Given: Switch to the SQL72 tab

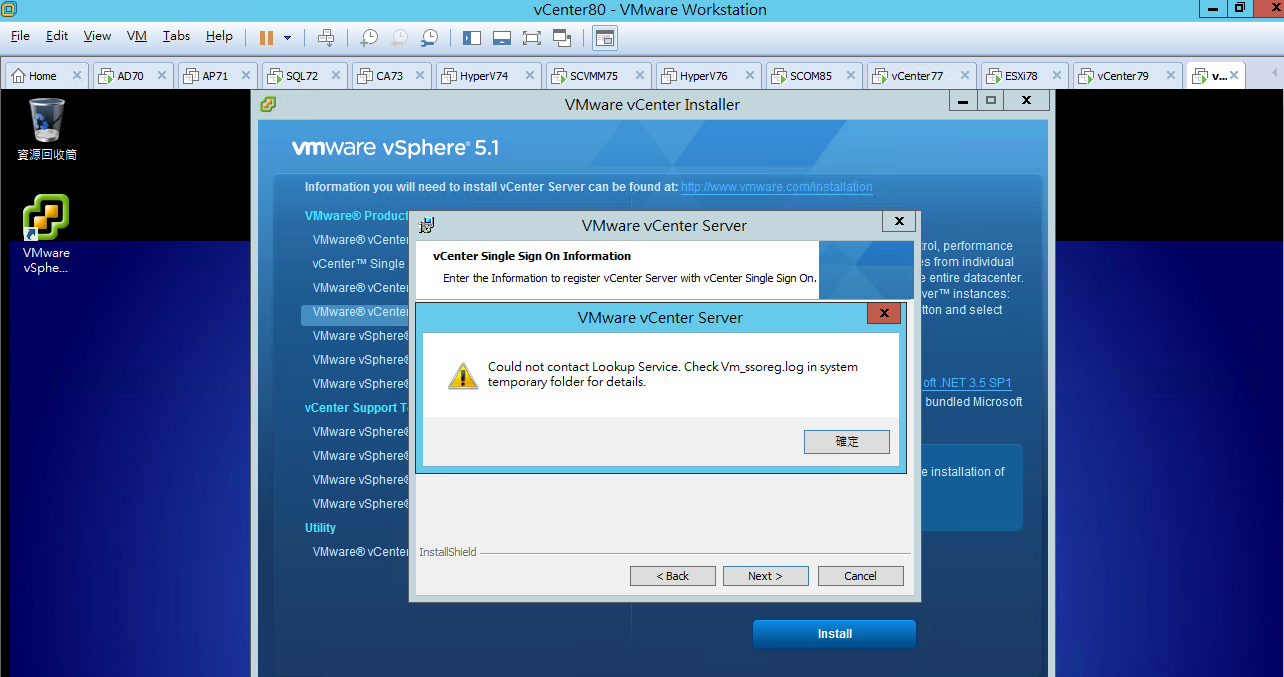Looking at the screenshot, I should pos(302,76).
